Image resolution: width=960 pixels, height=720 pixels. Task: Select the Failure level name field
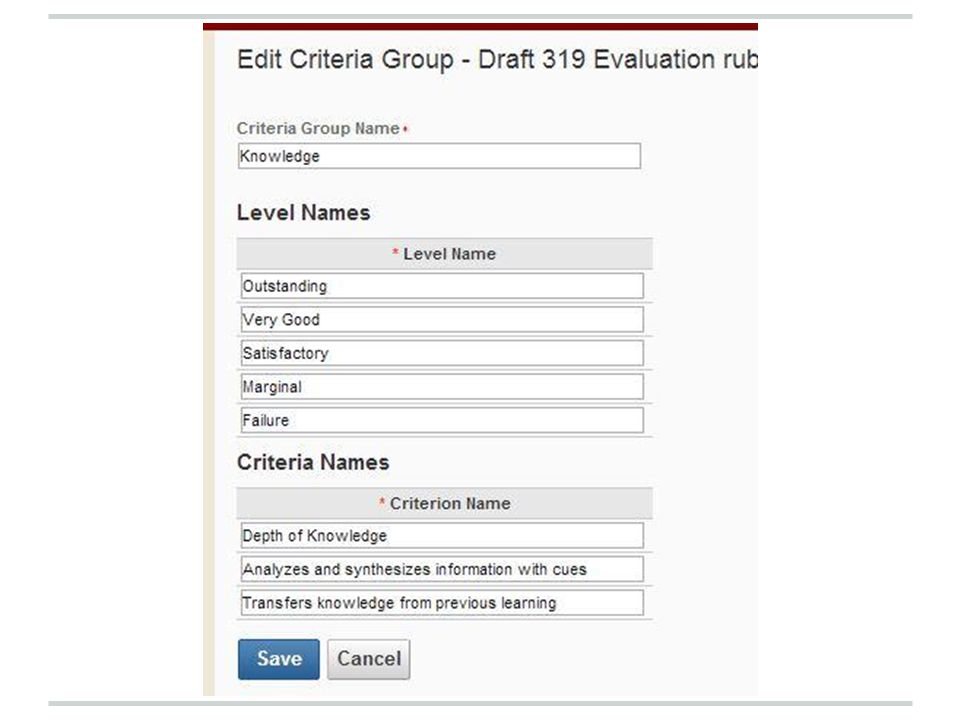click(x=442, y=421)
